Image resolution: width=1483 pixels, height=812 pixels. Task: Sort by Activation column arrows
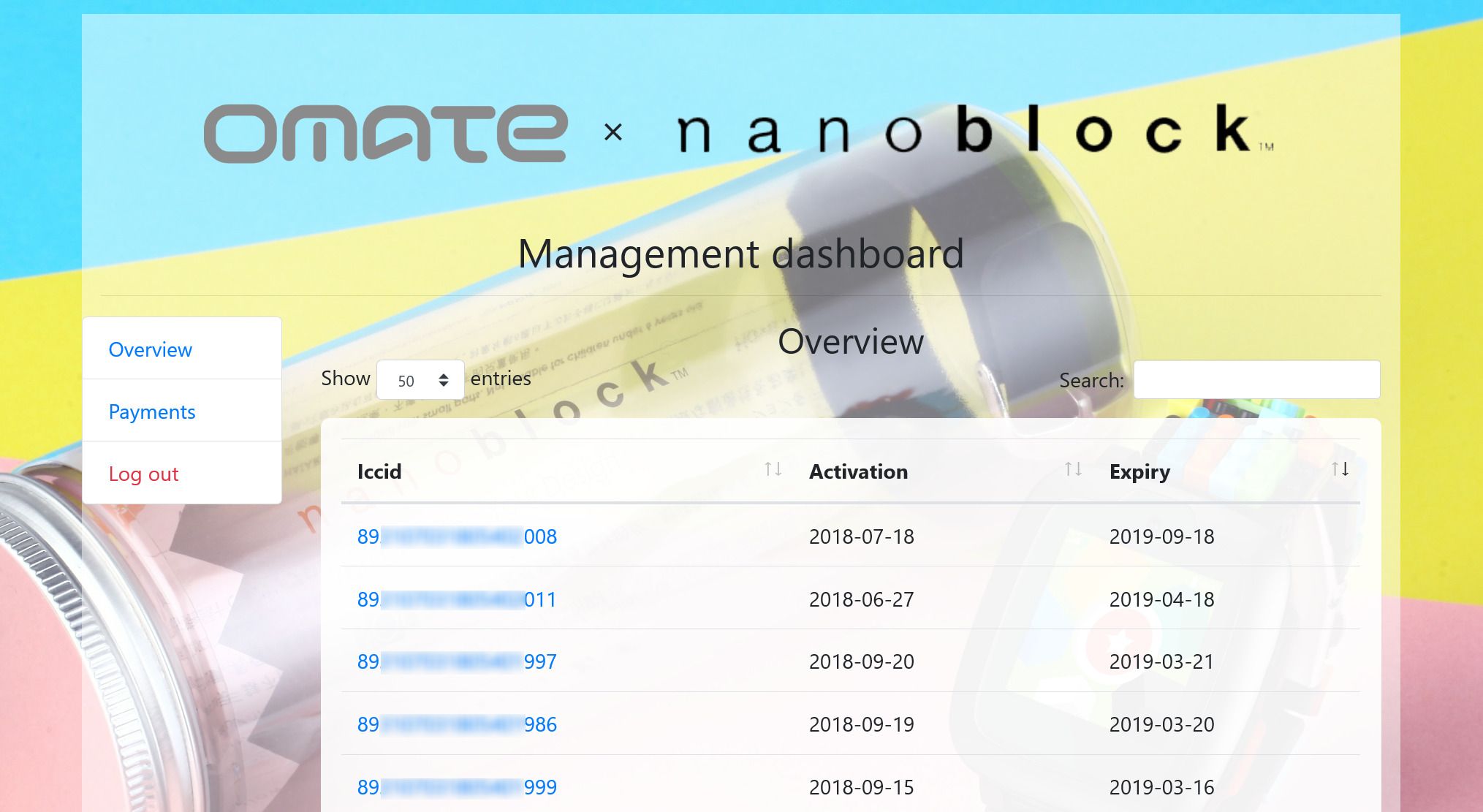[1072, 469]
